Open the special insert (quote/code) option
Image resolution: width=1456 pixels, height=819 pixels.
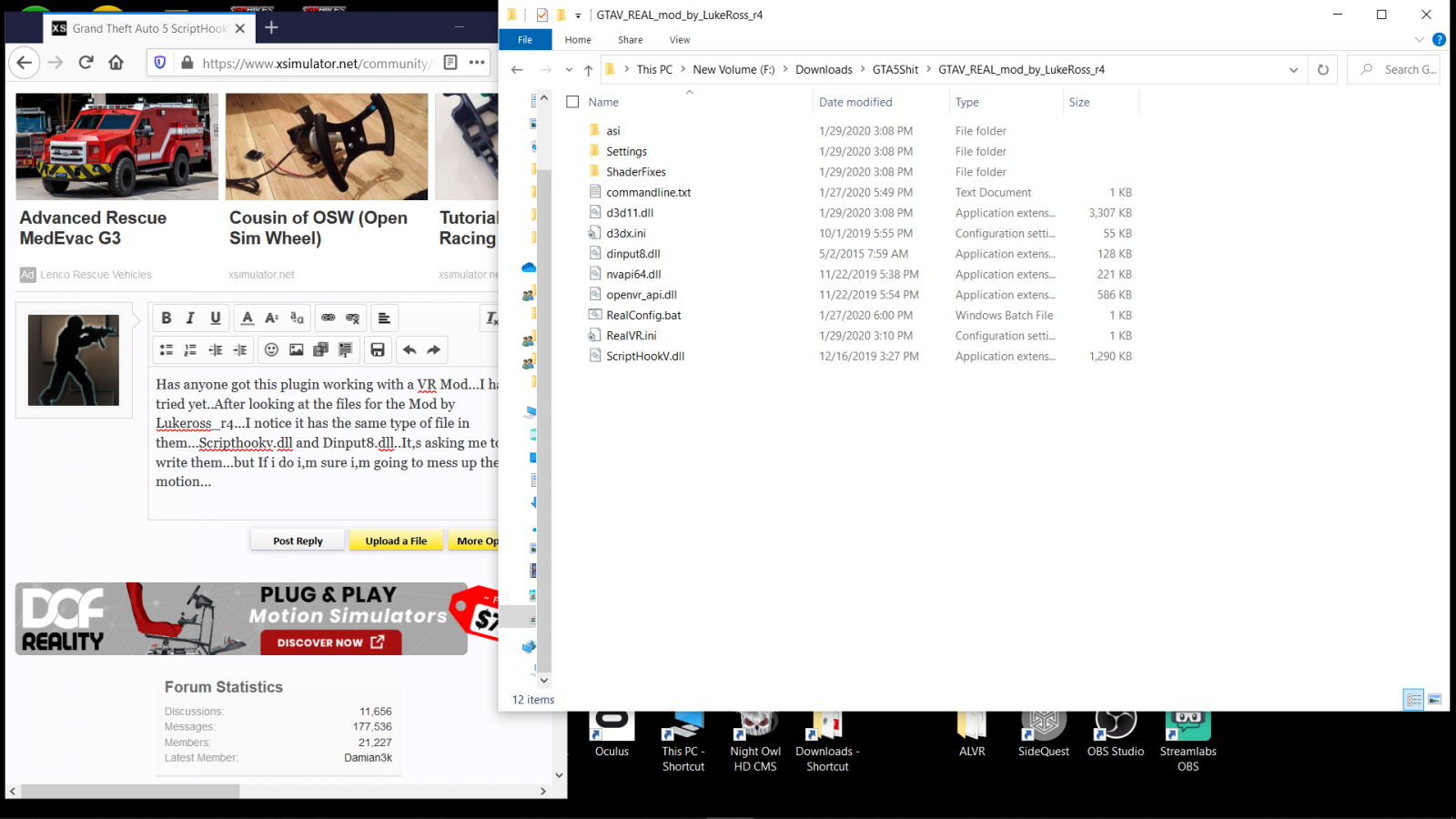(x=346, y=349)
